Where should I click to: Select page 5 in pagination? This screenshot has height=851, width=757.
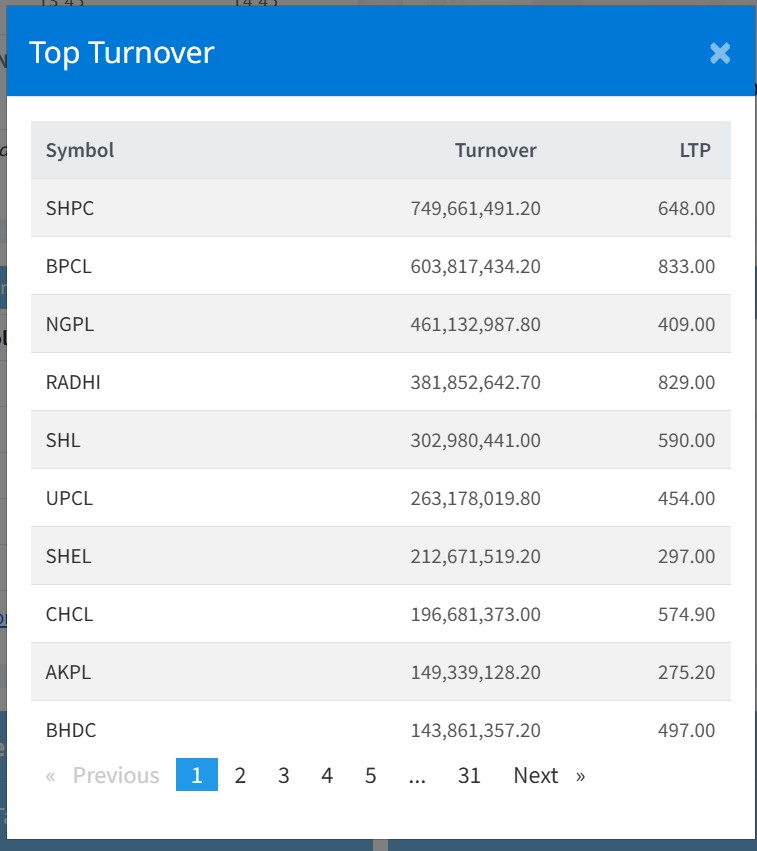(x=371, y=775)
